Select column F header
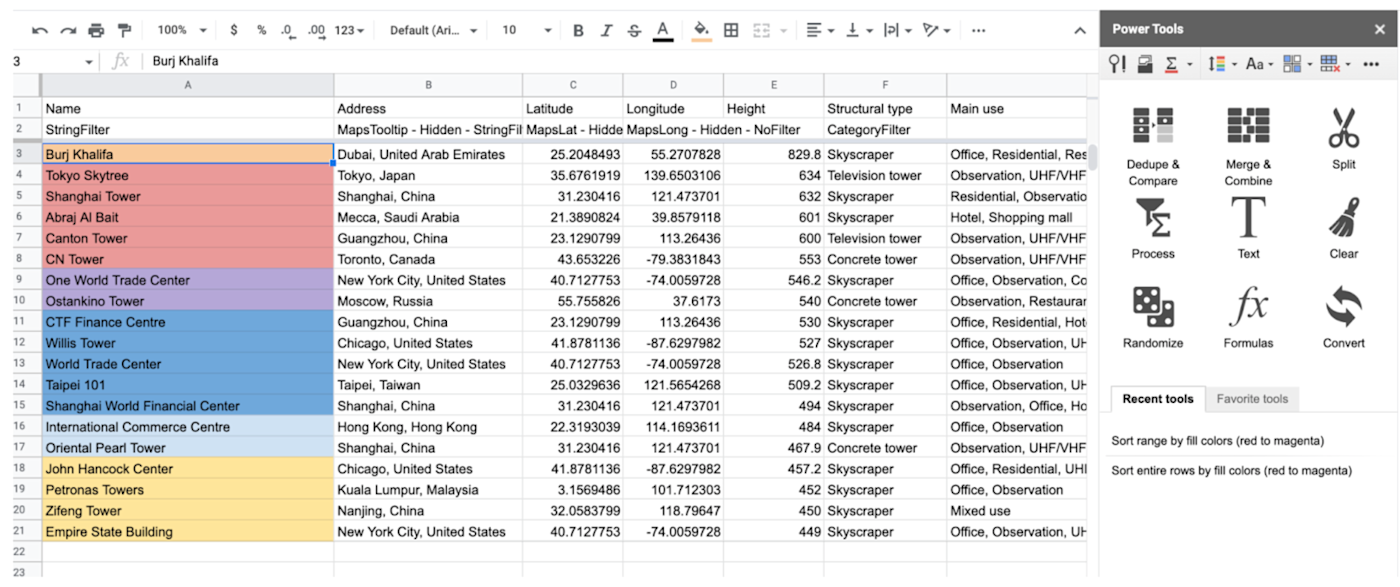The height and width of the screenshot is (587, 1400). [885, 86]
